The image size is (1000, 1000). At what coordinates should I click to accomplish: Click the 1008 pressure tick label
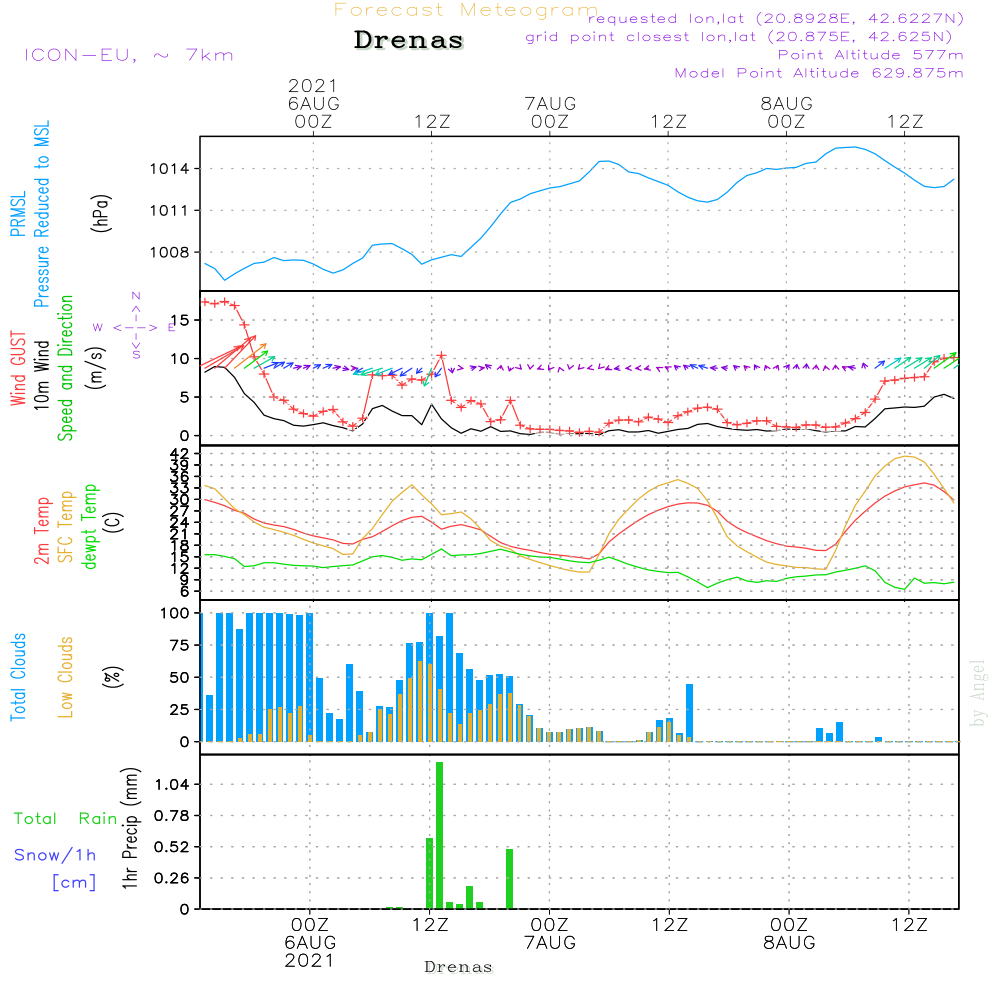point(170,253)
